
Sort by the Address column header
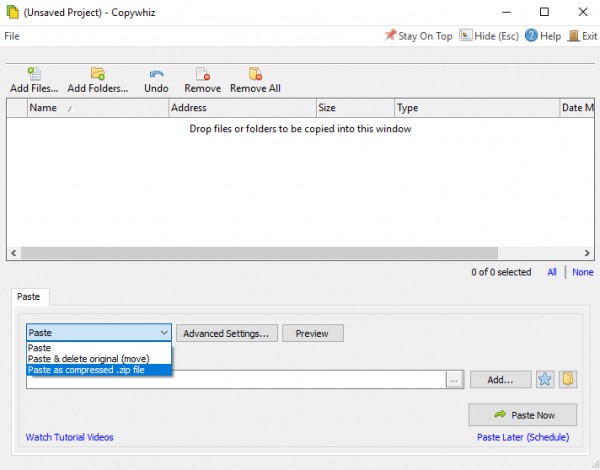tap(243, 108)
